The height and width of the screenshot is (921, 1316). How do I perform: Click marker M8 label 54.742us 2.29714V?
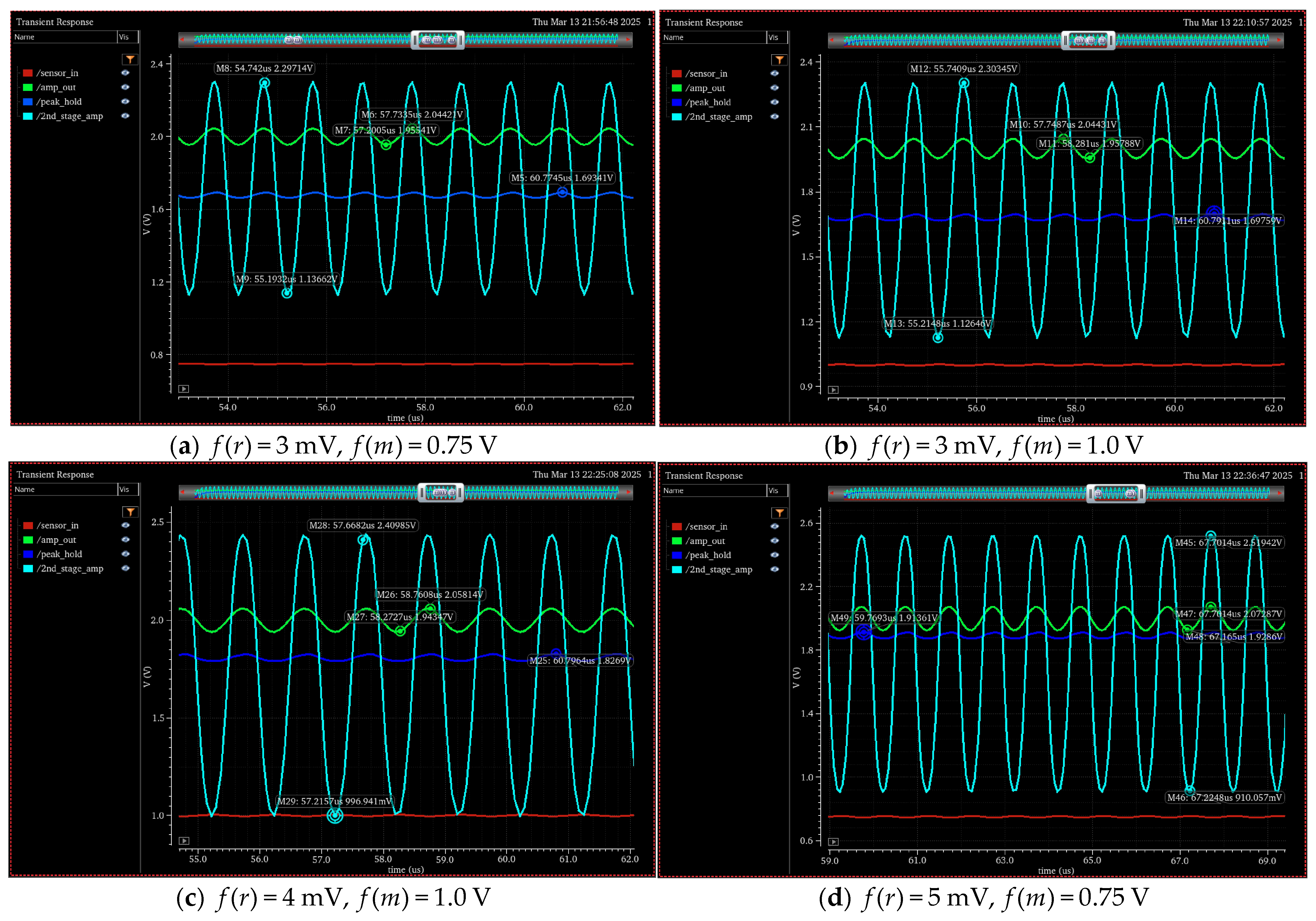coord(264,68)
